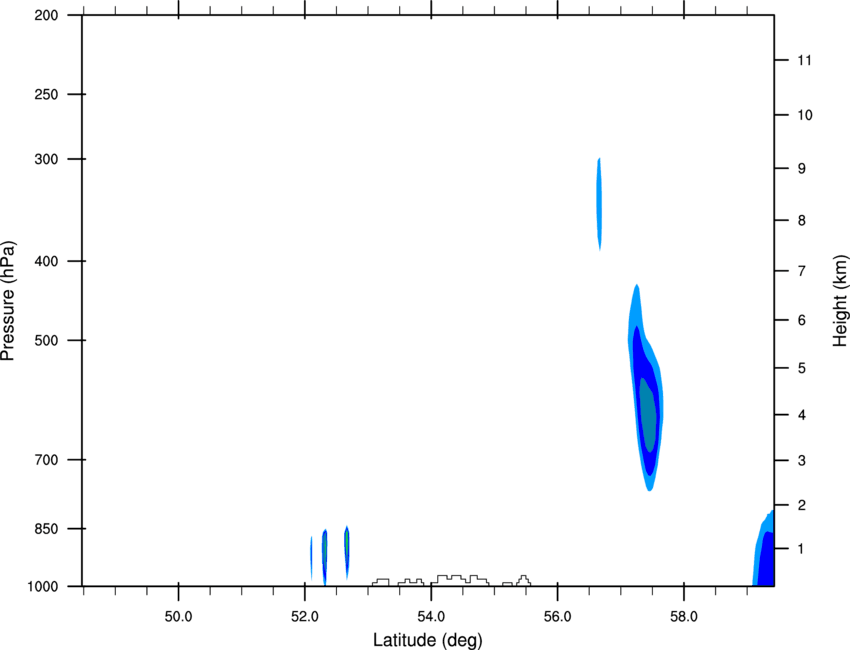The image size is (850, 650).
Task: Click the 8 km height label
Action: click(802, 221)
